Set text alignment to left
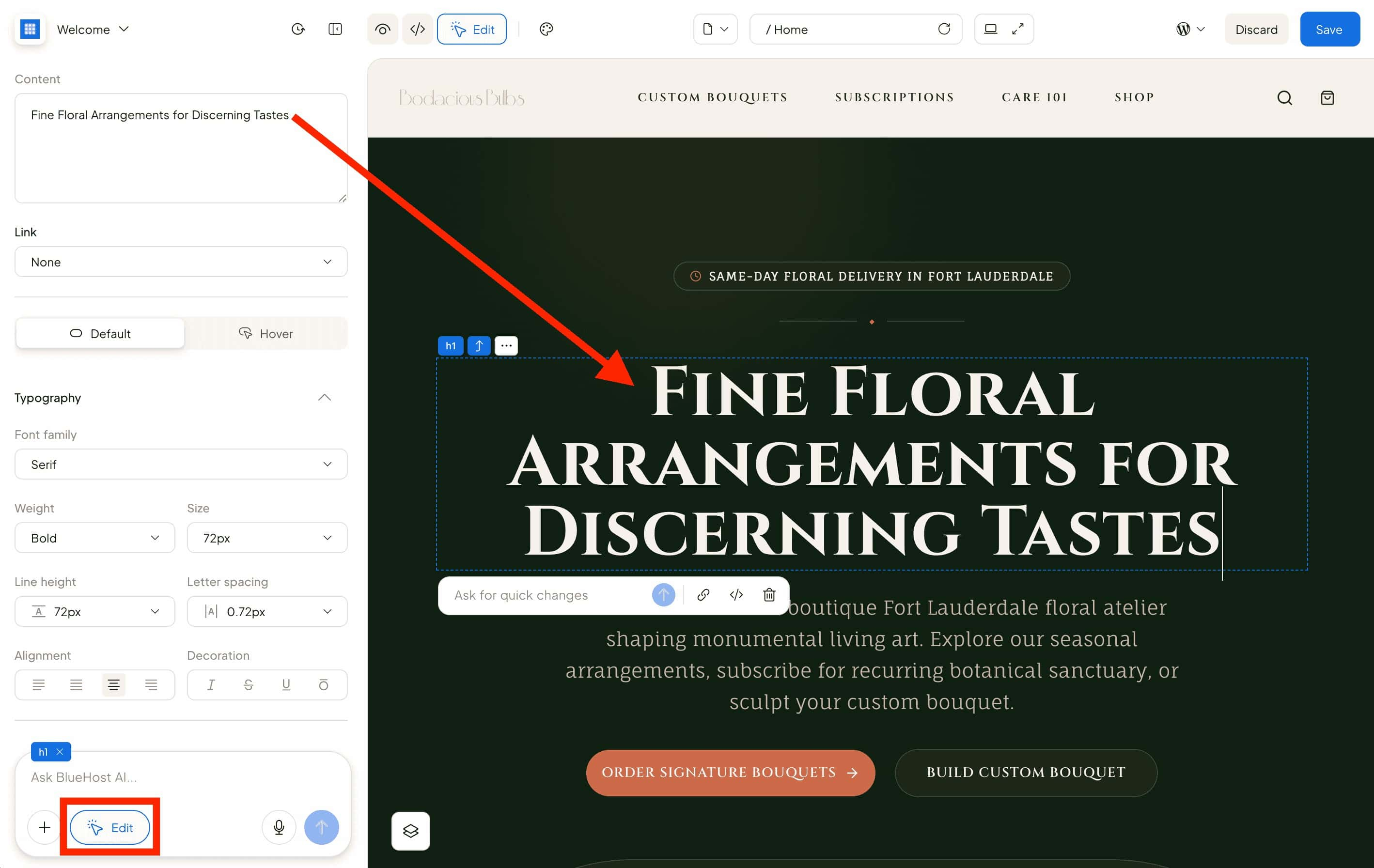This screenshot has width=1374, height=868. click(39, 684)
